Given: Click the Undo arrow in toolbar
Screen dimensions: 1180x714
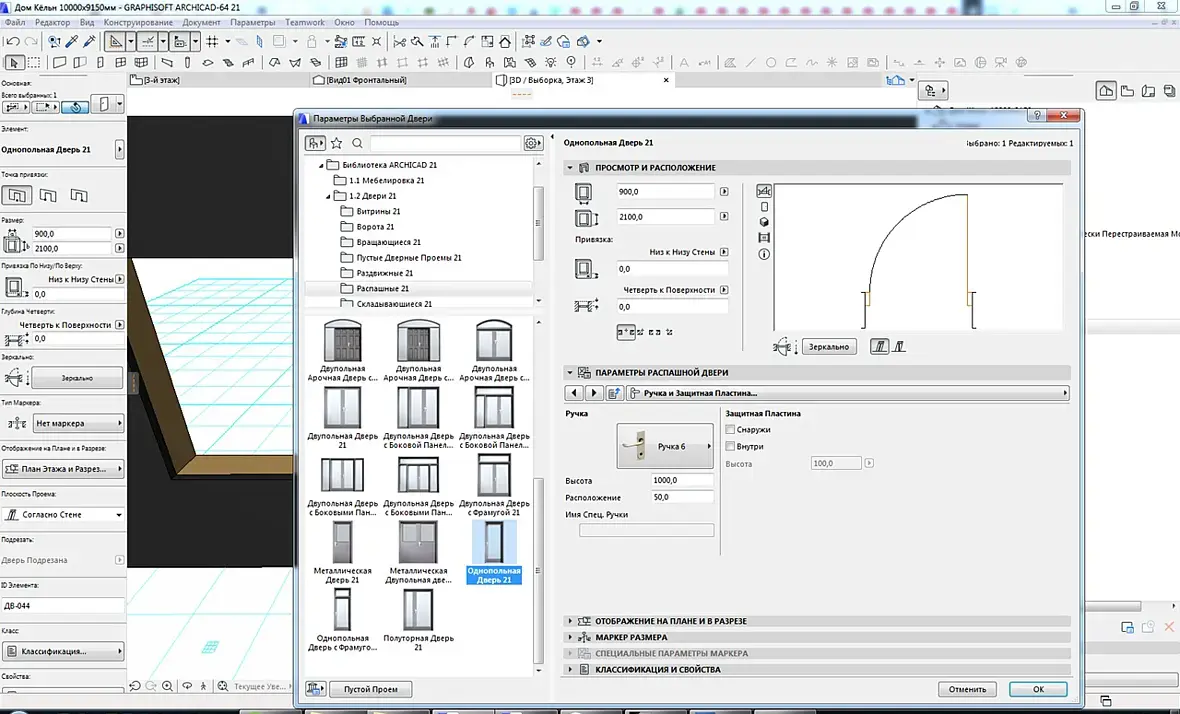Looking at the screenshot, I should (x=12, y=42).
